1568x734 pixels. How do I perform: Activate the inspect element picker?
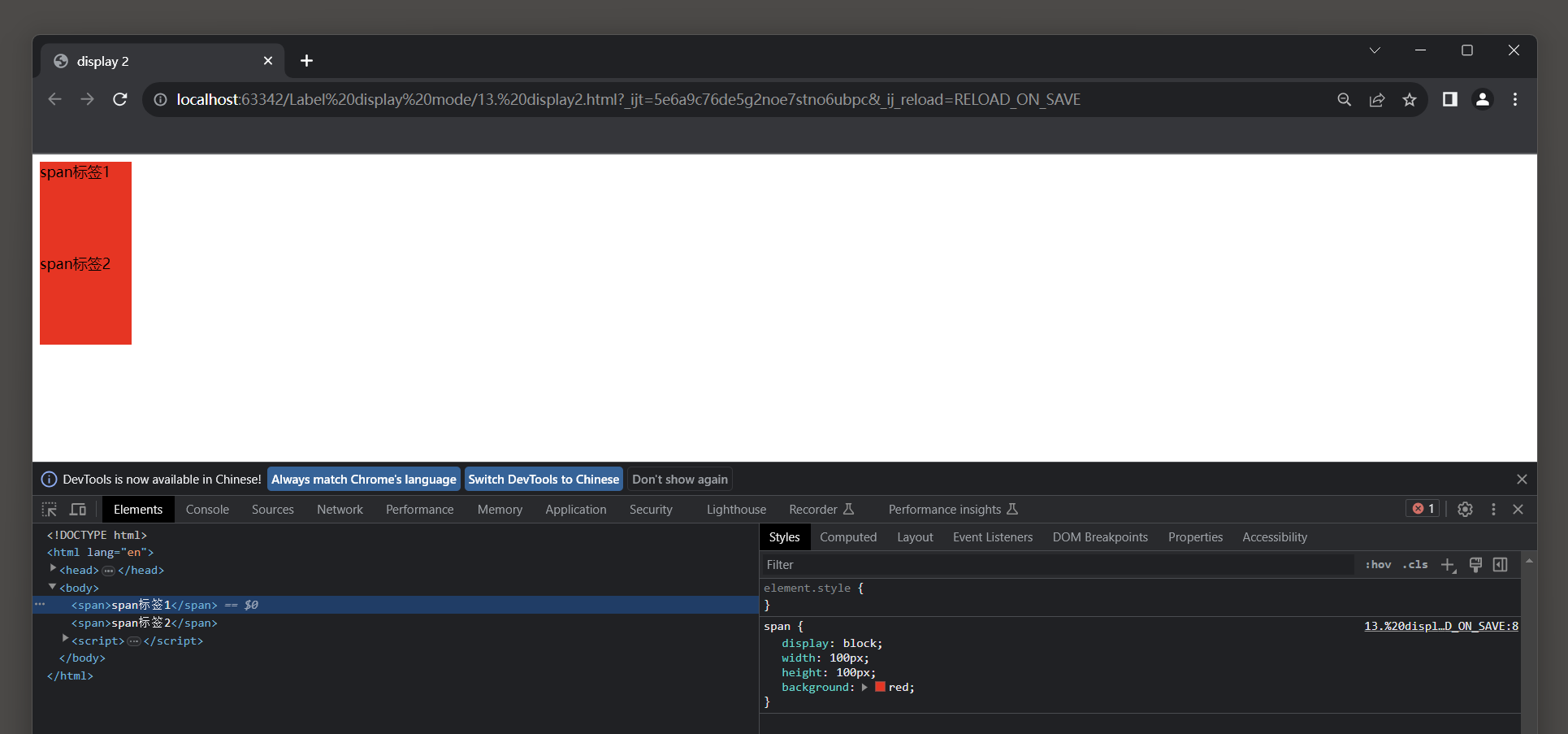point(50,510)
